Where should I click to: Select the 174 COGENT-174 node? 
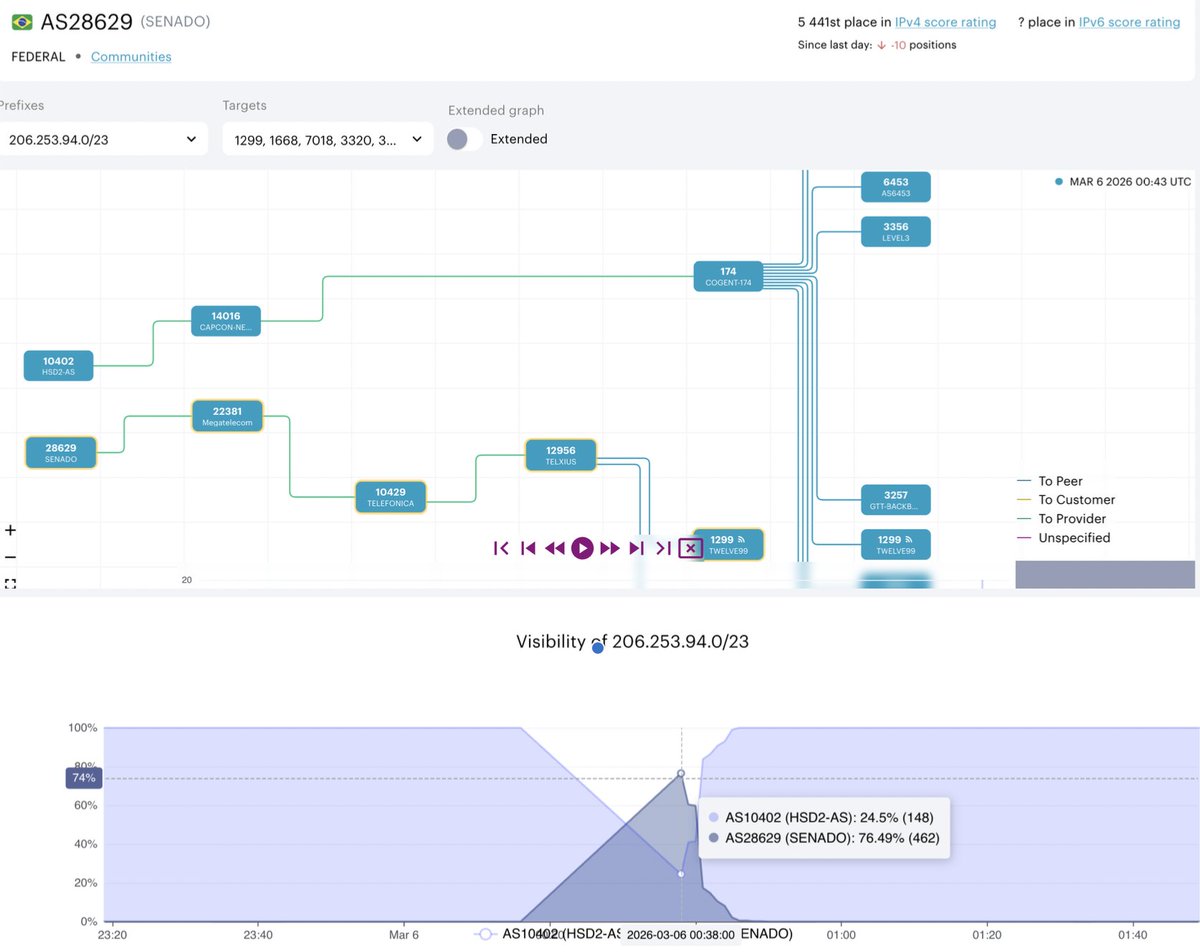pos(728,276)
